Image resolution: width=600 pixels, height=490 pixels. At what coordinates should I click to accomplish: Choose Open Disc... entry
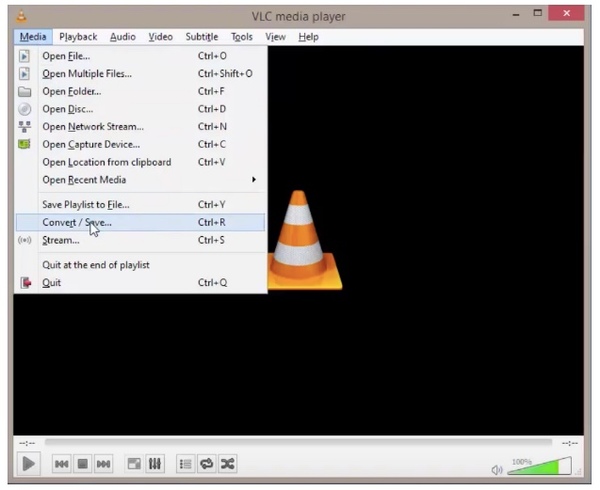[140, 109]
